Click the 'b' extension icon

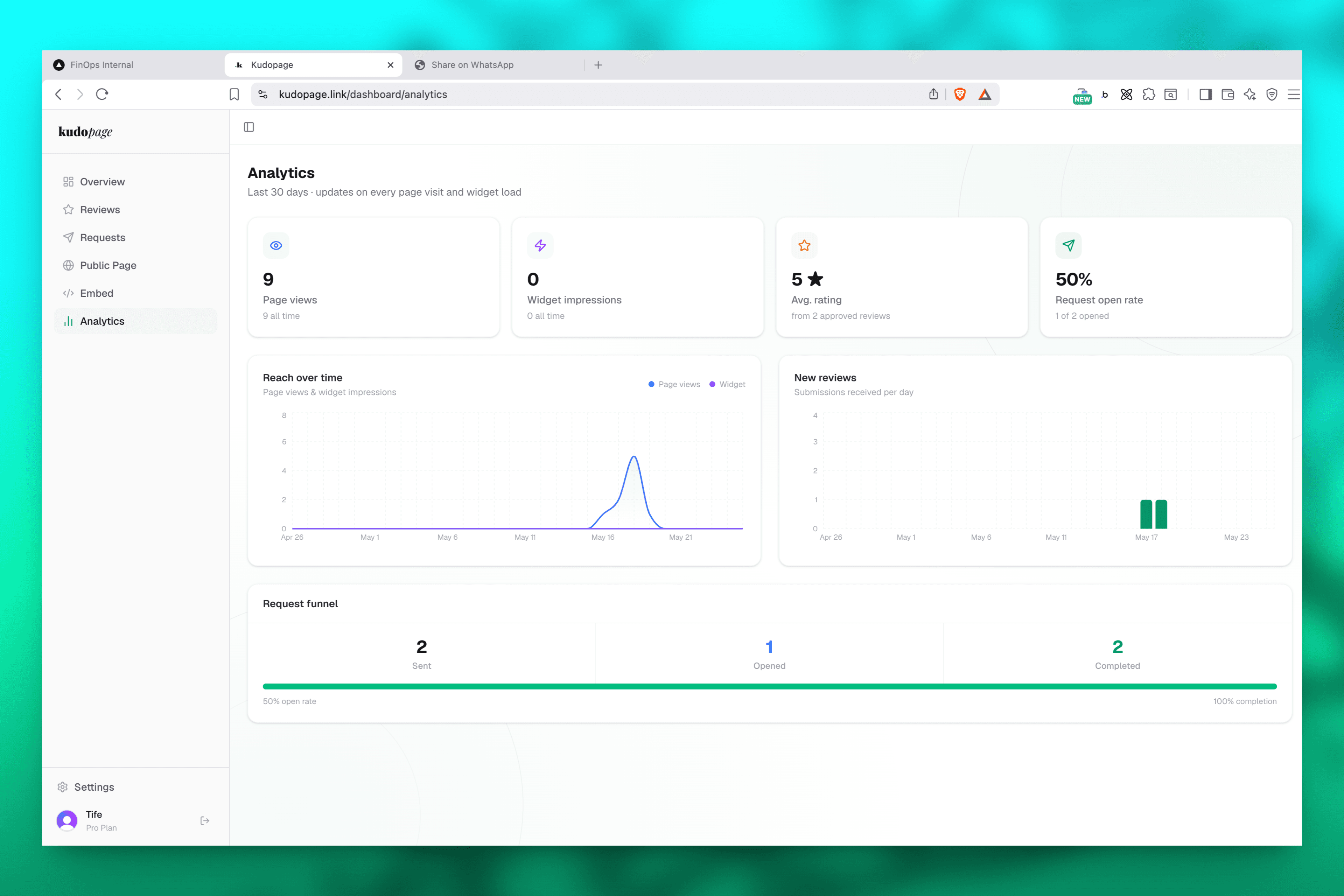pyautogui.click(x=1105, y=94)
